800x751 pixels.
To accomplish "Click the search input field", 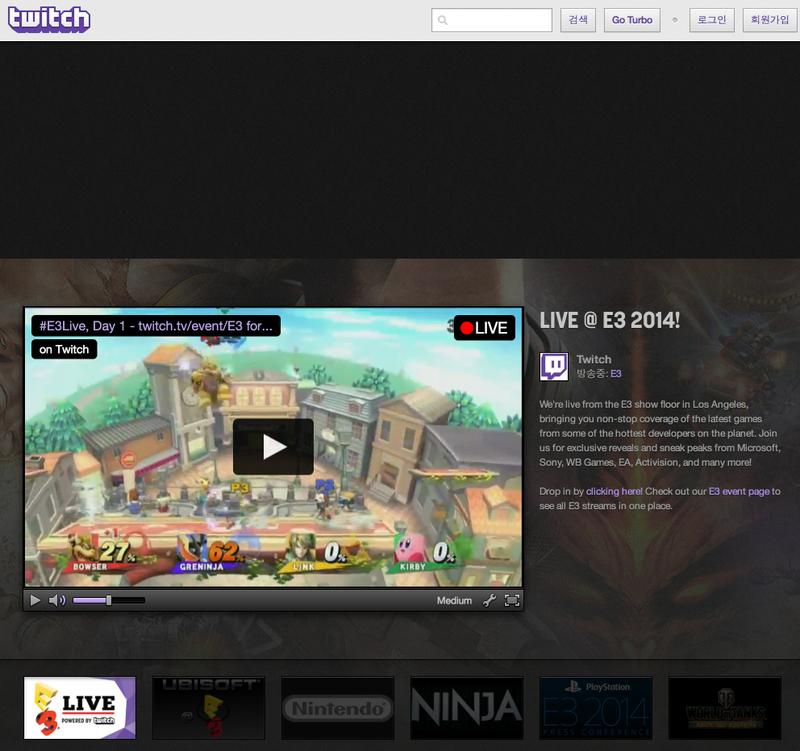I will 492,20.
